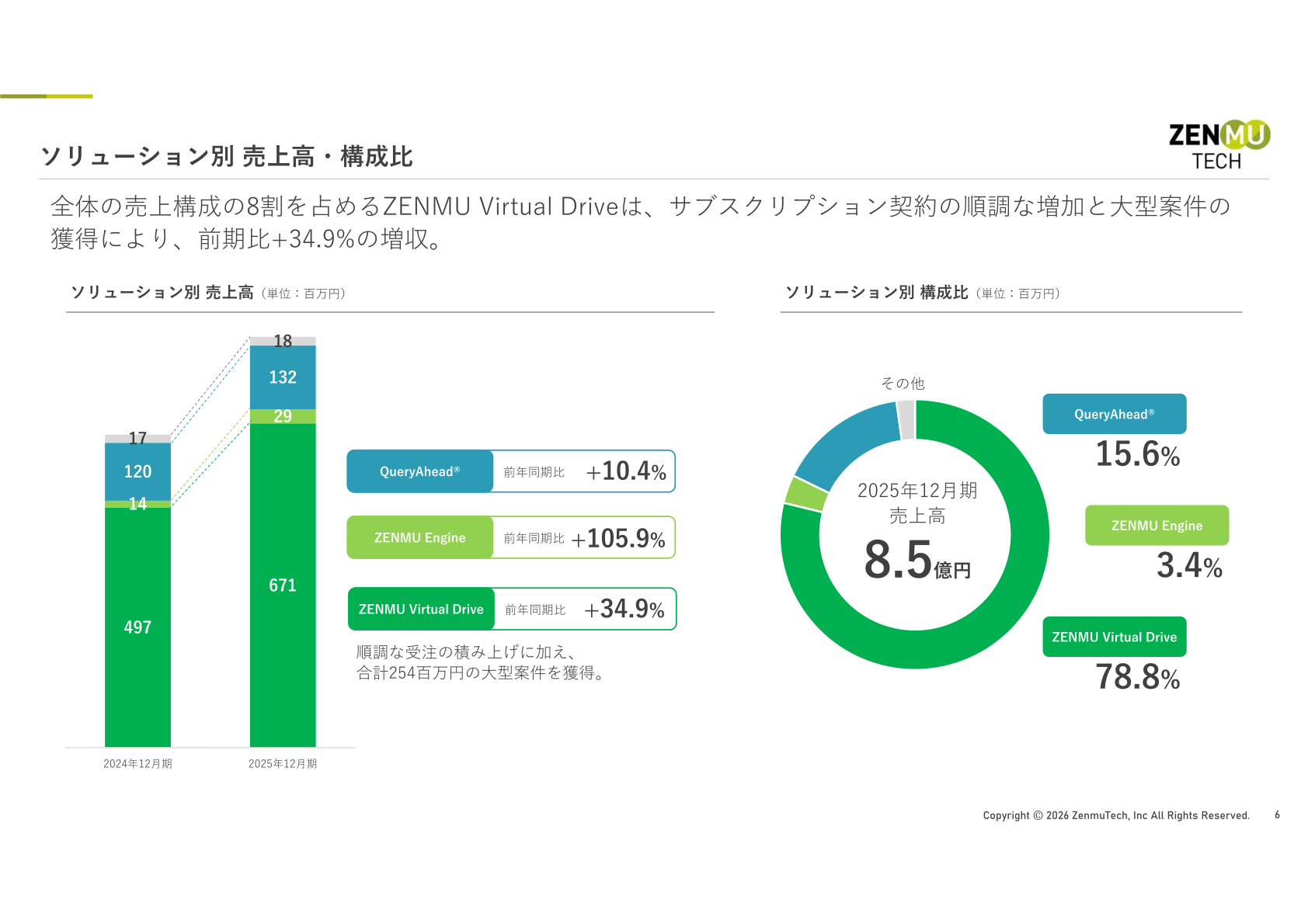1308x924 pixels.
Task: Click the 671 segment in the 2025 bar
Action: (x=283, y=585)
